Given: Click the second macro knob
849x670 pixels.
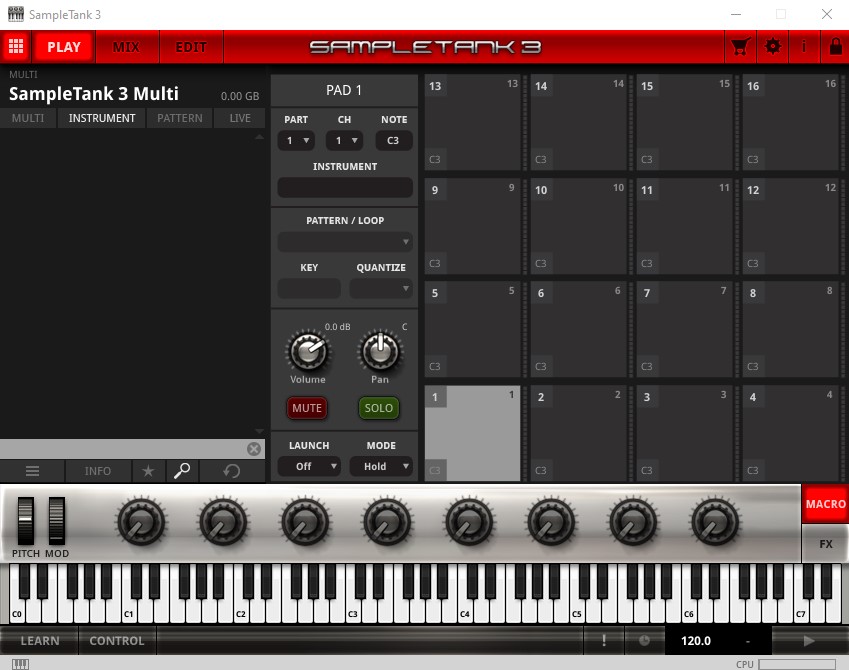Looking at the screenshot, I should [x=223, y=523].
